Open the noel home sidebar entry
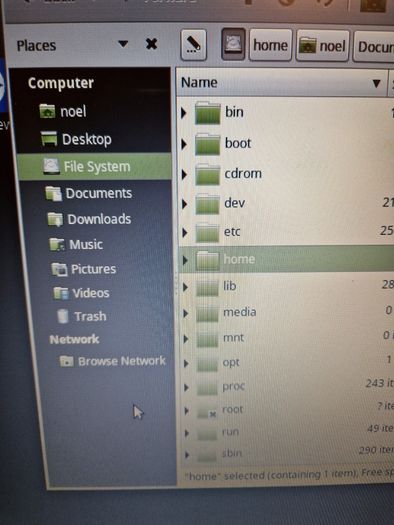This screenshot has width=394, height=525. click(x=63, y=111)
